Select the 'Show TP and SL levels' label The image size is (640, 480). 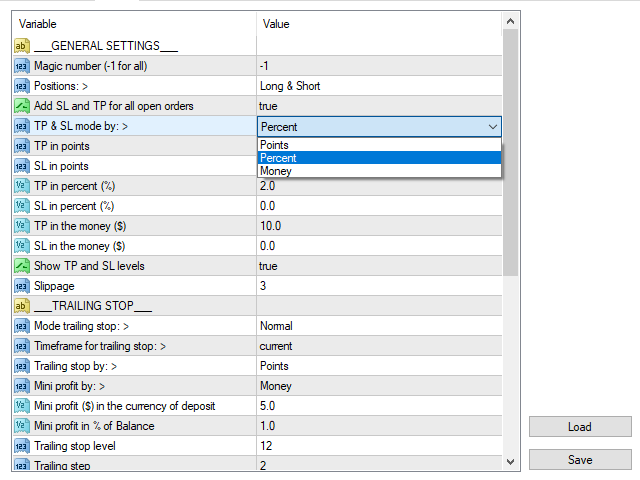(x=89, y=266)
